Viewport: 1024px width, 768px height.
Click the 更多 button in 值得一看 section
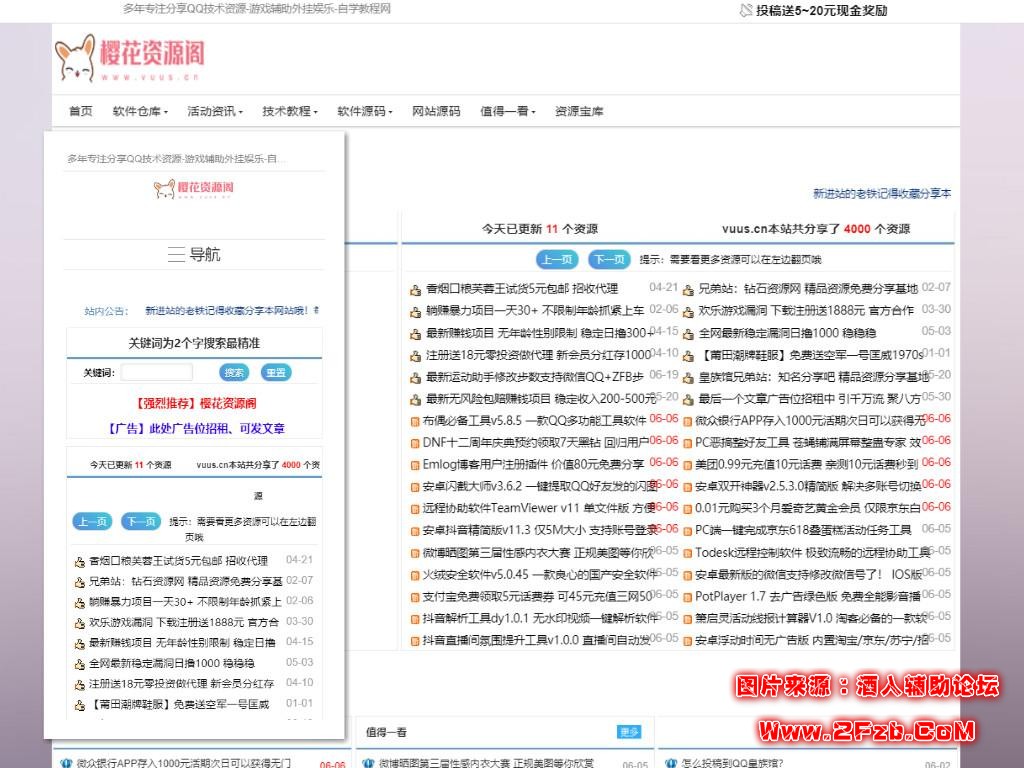pos(628,732)
